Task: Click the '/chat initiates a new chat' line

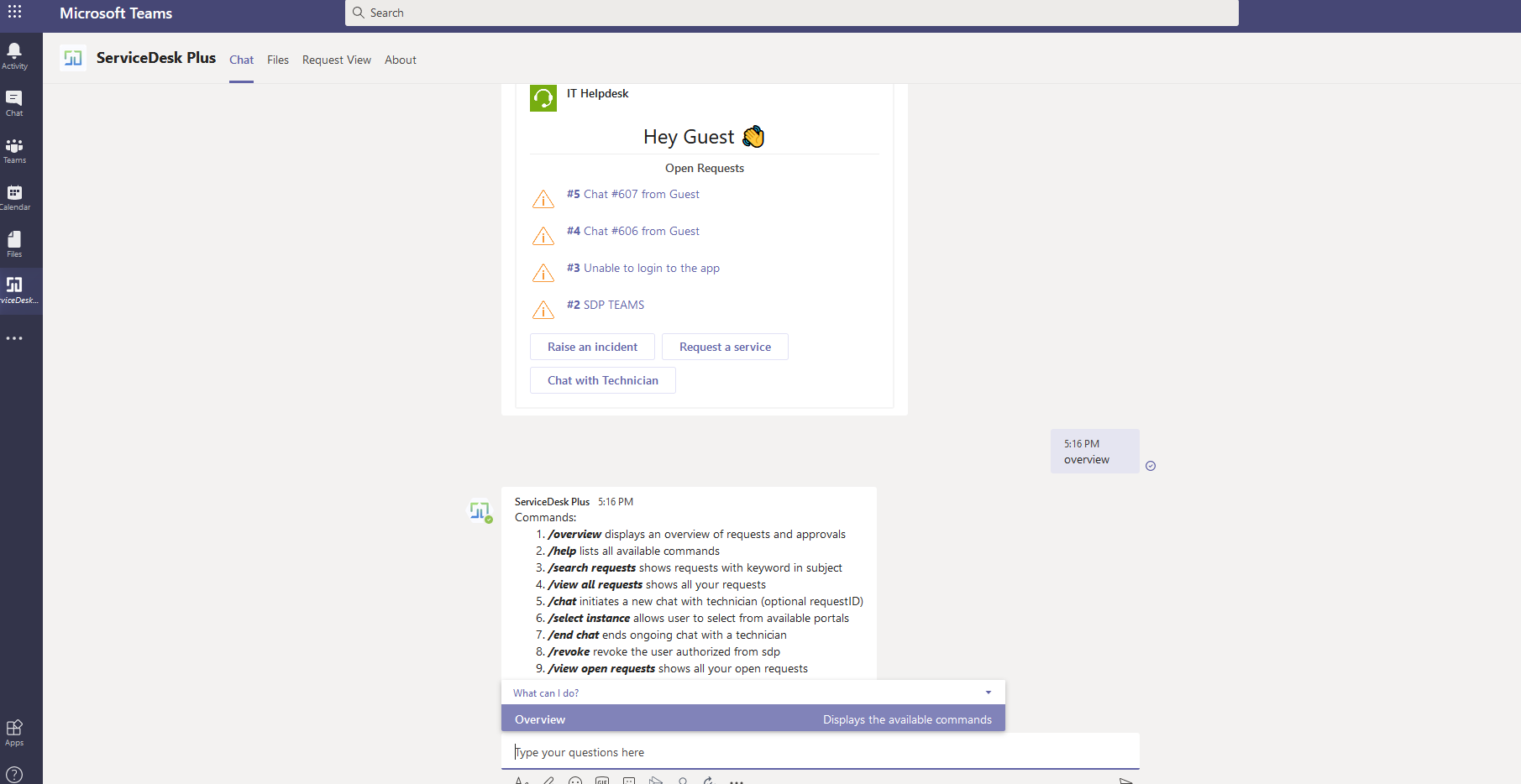Action: pos(705,601)
